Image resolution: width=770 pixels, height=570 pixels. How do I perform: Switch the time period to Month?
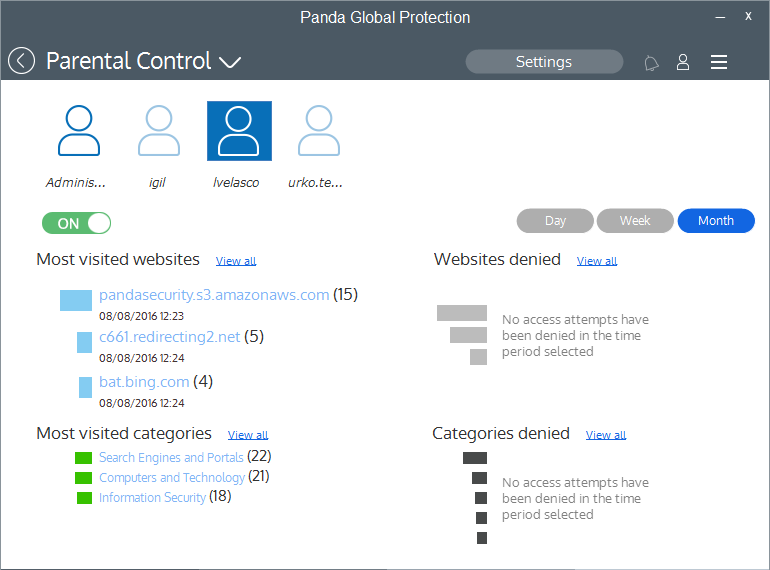(716, 221)
